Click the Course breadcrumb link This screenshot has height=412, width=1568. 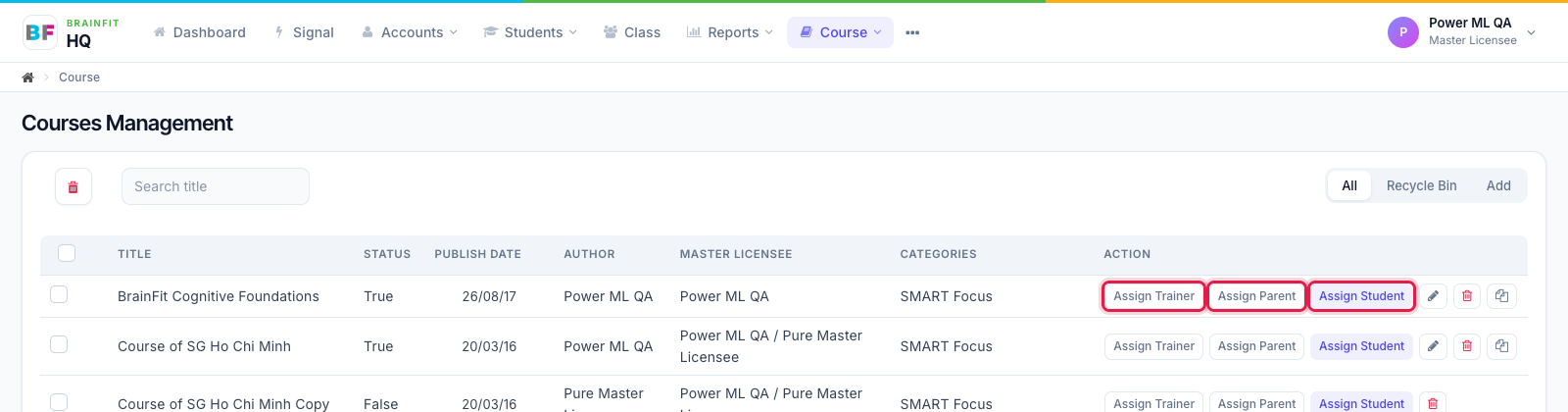[79, 77]
